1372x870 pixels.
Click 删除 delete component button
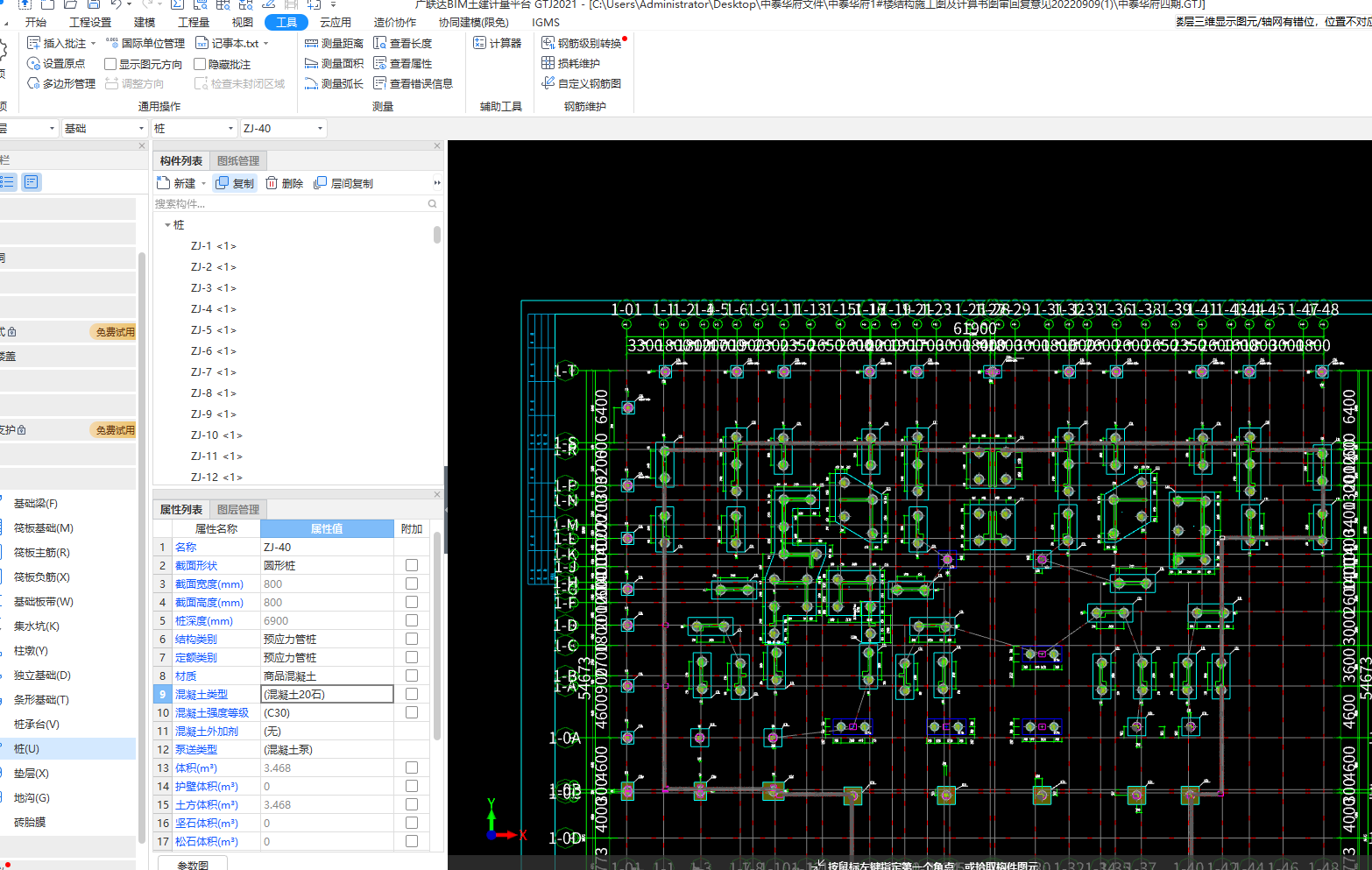tap(284, 183)
